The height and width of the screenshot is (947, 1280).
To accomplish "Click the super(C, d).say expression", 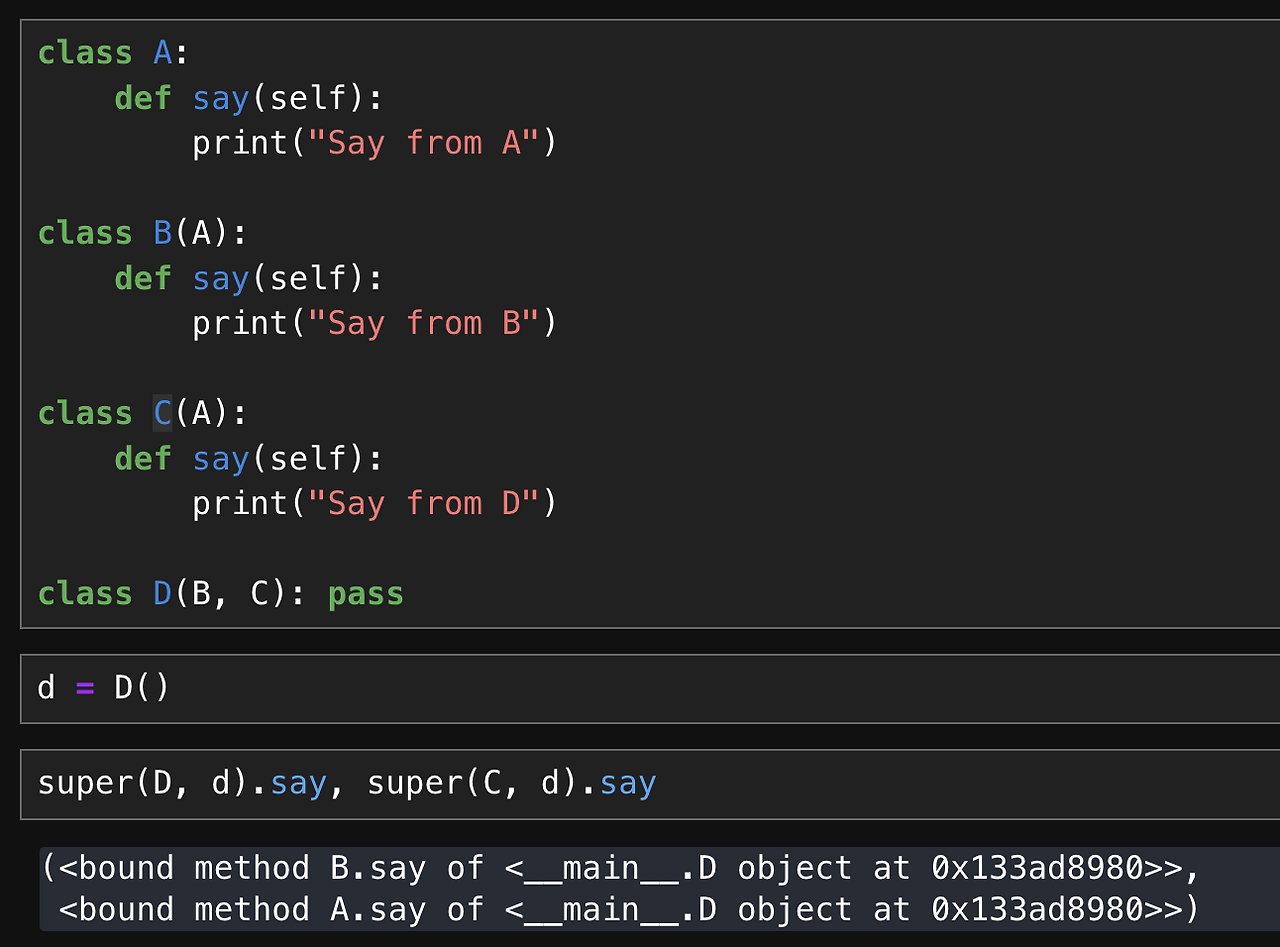I will [510, 783].
